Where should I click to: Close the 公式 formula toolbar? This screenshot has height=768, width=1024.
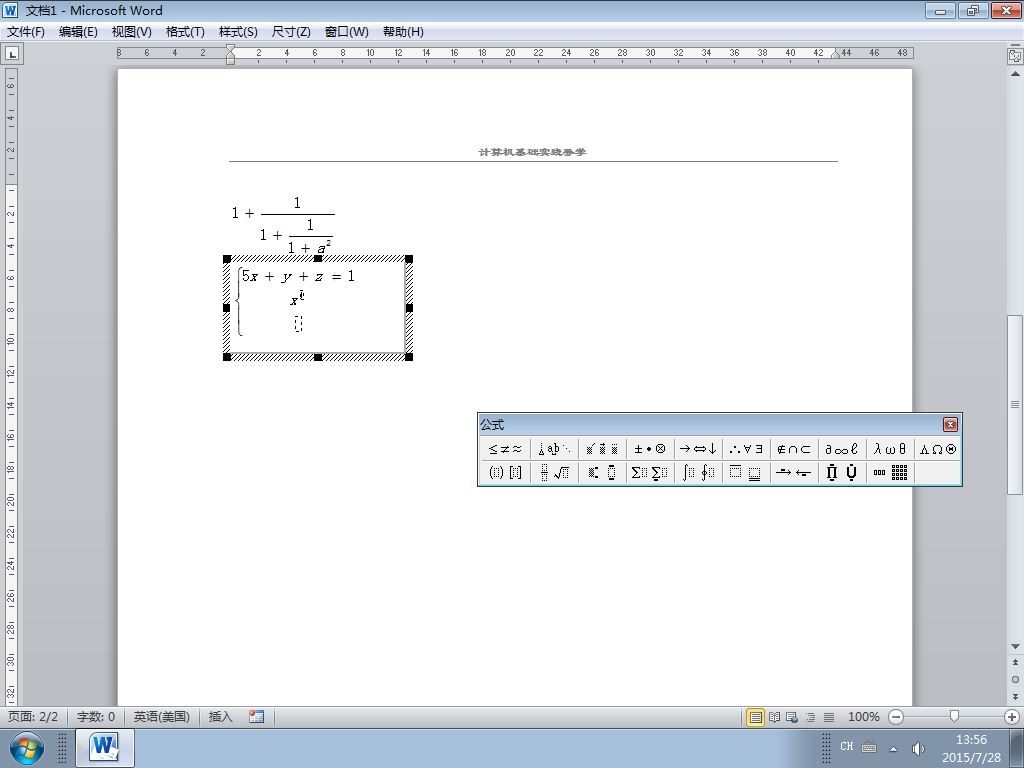pyautogui.click(x=950, y=424)
